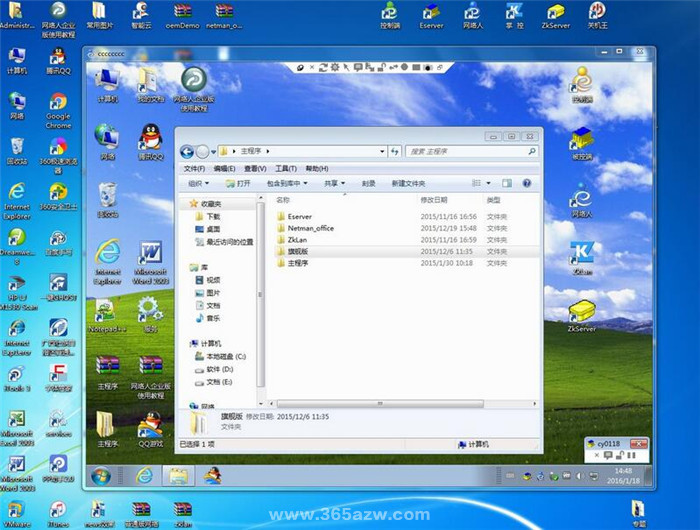Open the iTunes shortcut on the desktop
The image size is (700, 530).
58,514
